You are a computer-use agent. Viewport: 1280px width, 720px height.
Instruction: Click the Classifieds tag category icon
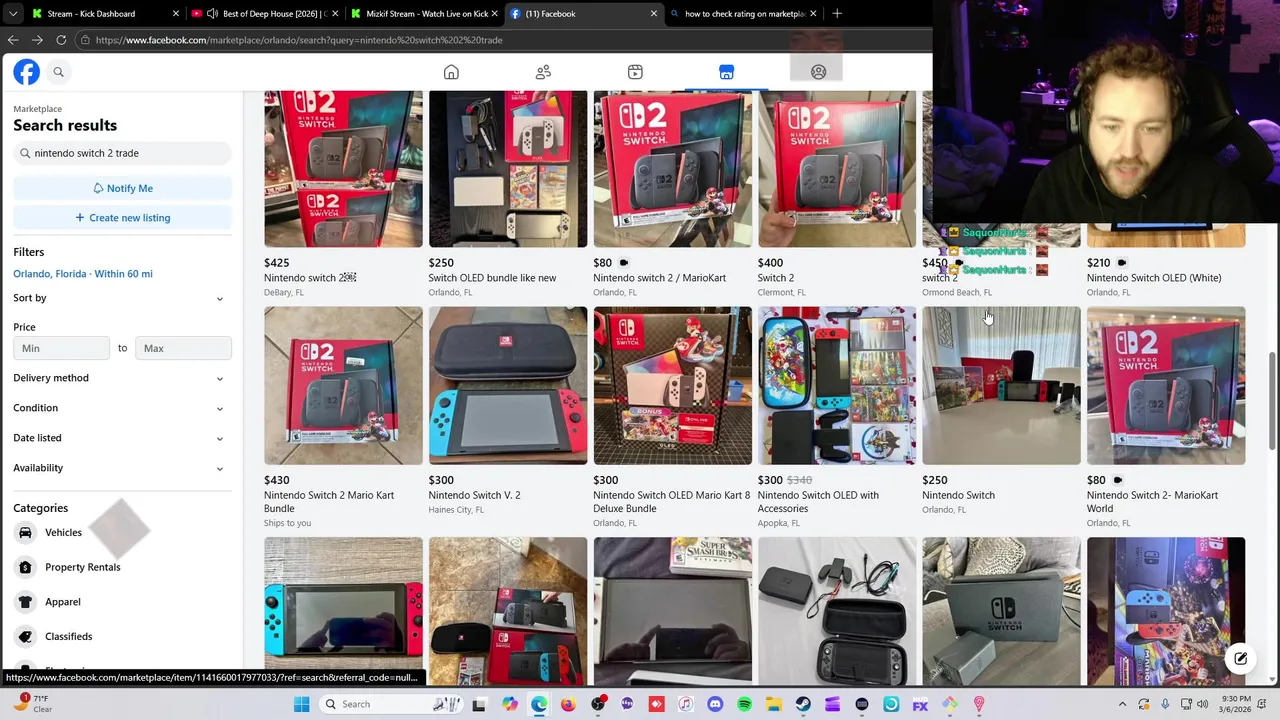click(25, 637)
